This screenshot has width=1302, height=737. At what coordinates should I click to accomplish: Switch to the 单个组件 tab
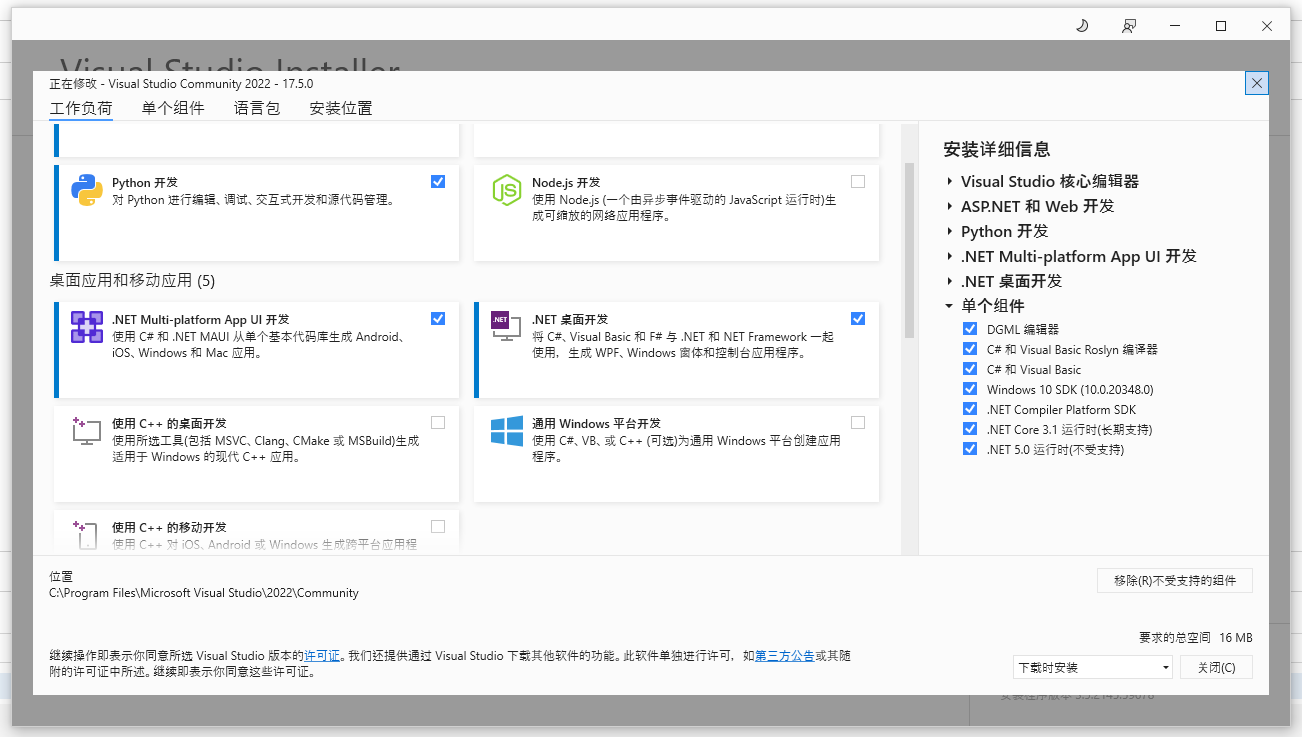[173, 108]
